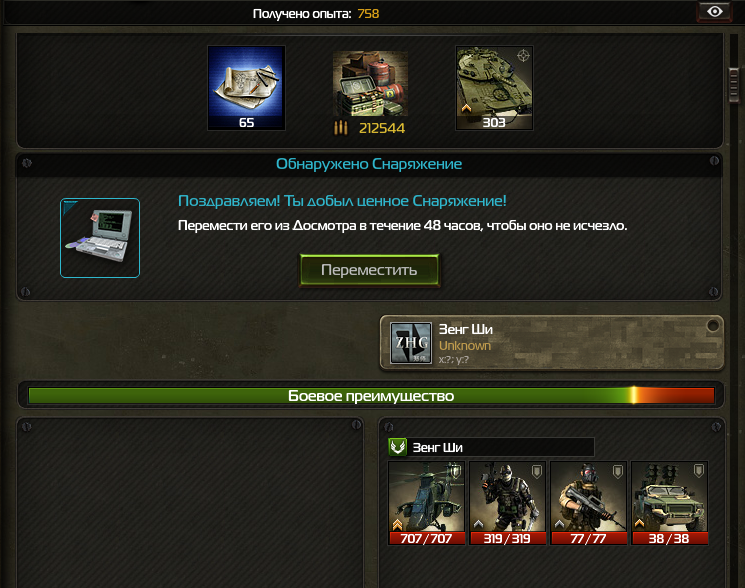The width and height of the screenshot is (745, 588).
Task: Click the Unknown location label
Action: 465,346
